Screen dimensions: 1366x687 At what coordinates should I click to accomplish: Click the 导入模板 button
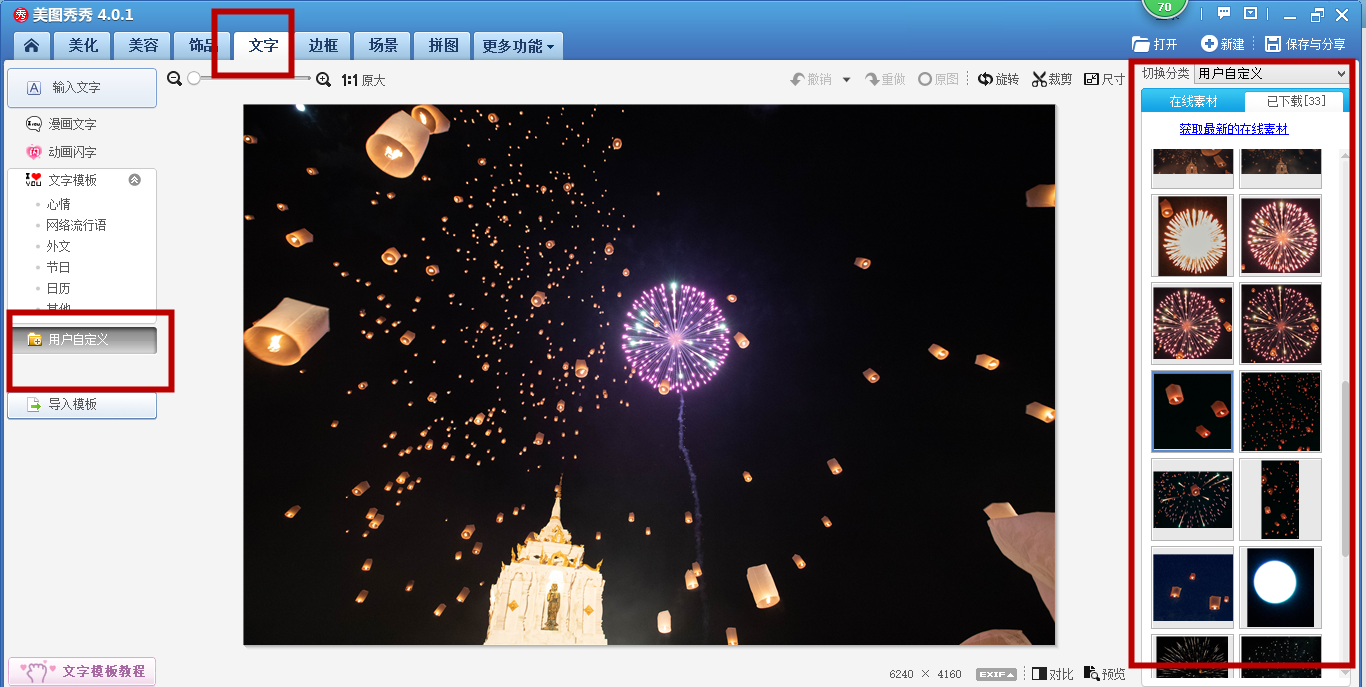[x=82, y=405]
